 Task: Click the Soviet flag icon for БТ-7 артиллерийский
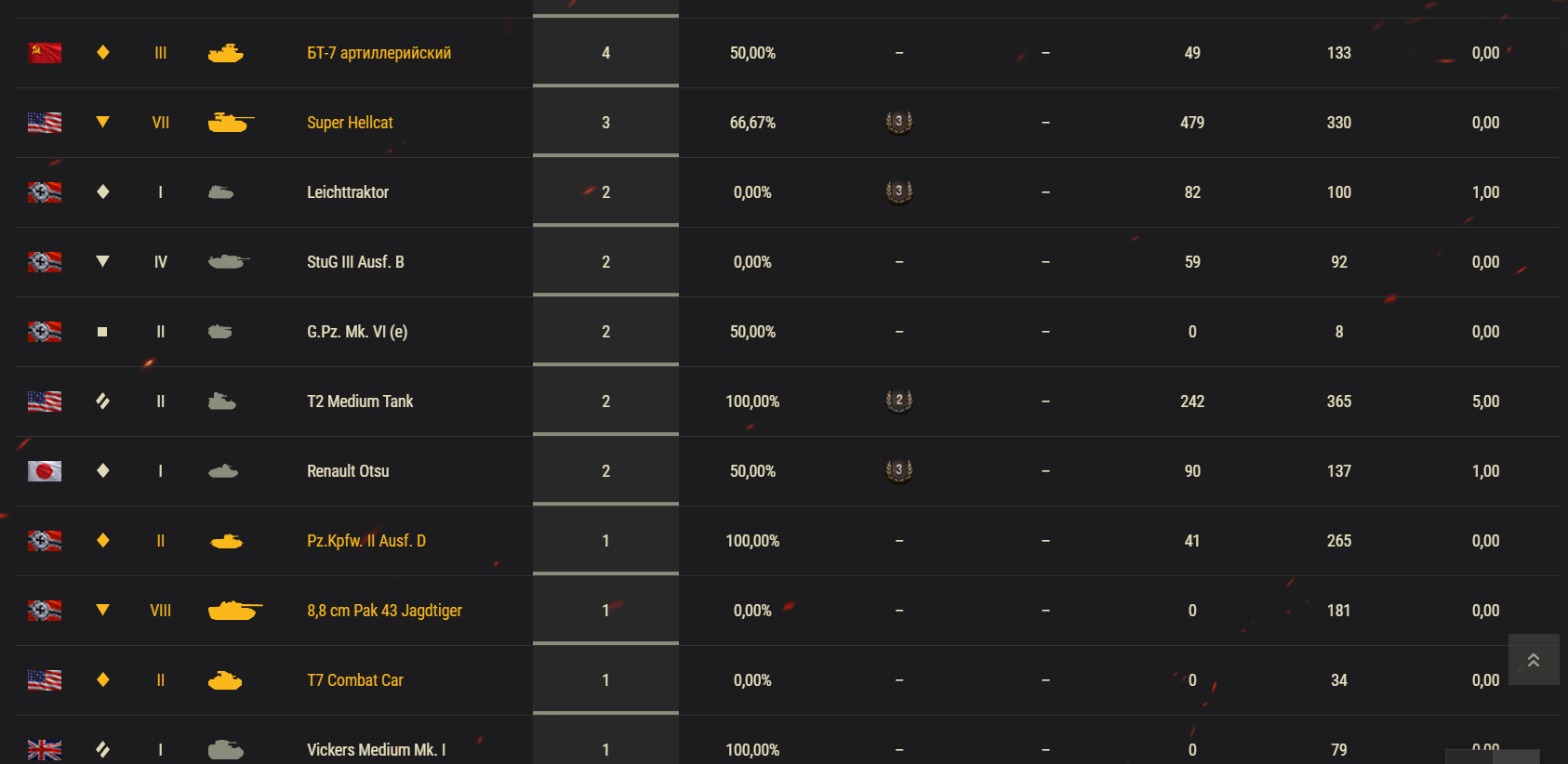point(45,53)
